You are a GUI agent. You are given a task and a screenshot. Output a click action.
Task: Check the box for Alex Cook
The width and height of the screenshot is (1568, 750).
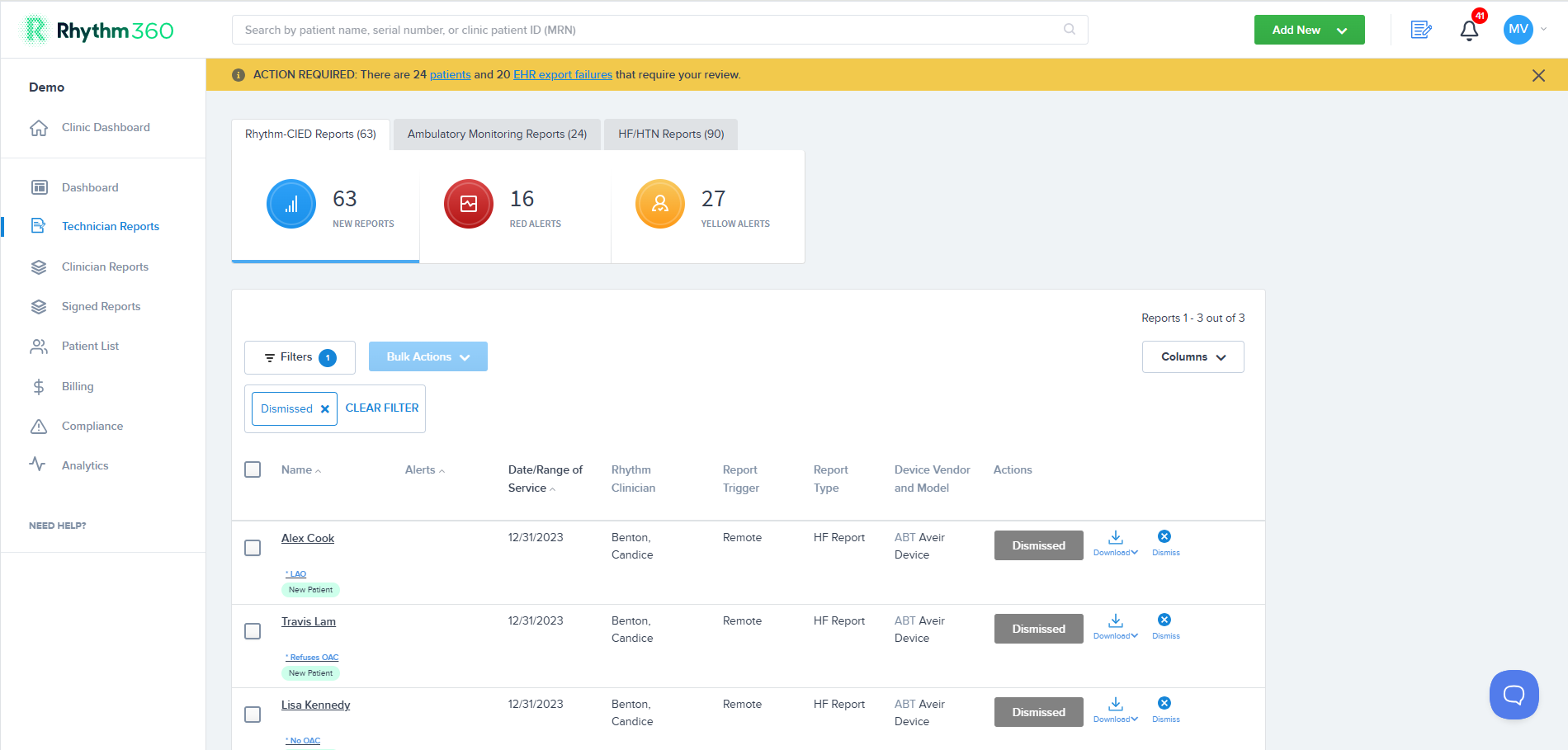253,548
